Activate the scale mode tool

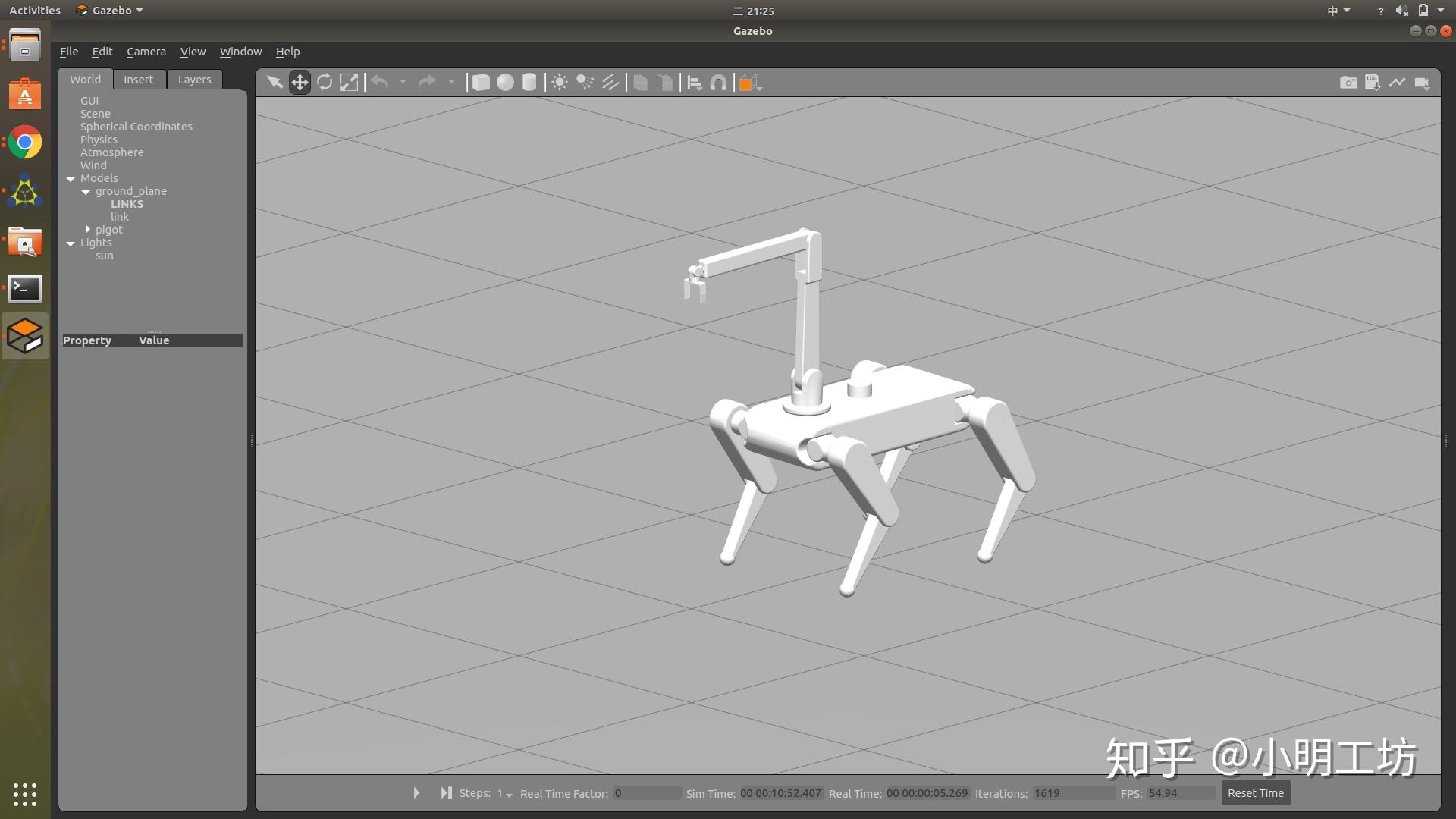coord(349,82)
